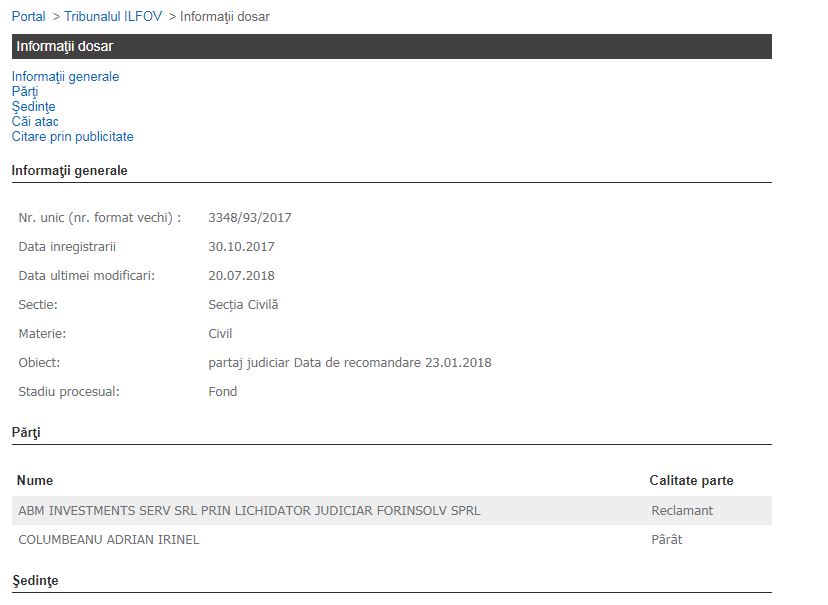This screenshot has width=828, height=605.
Task: Select the ABM INVESTMENTS SERV SRL party row
Action: click(x=249, y=511)
